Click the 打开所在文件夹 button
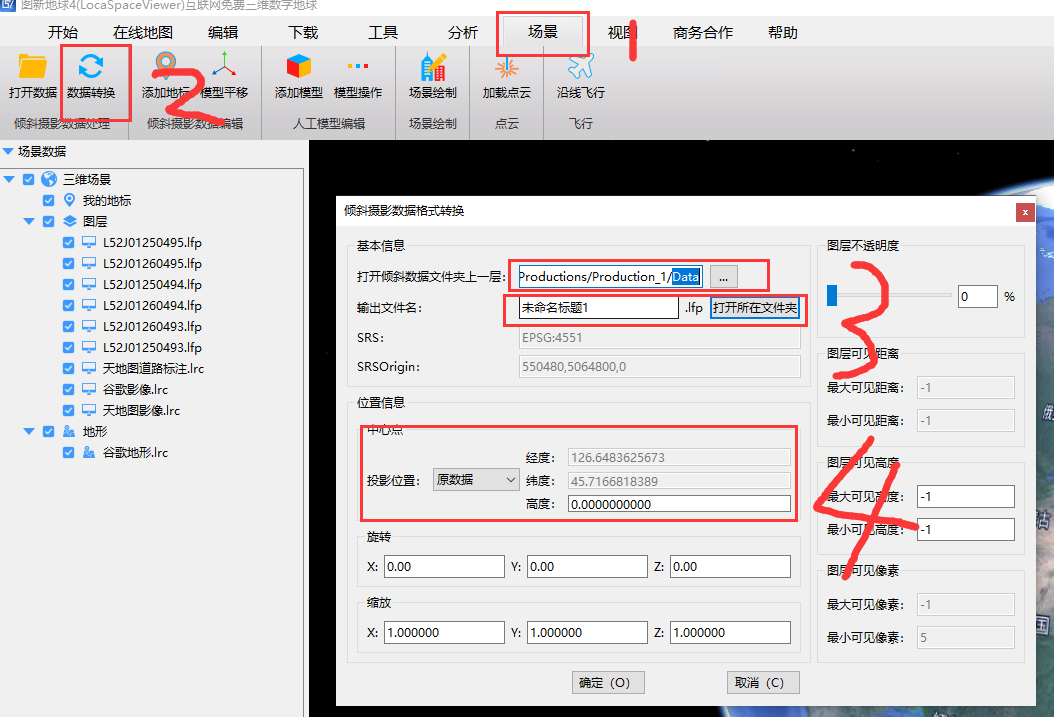Screen dimensions: 1054x717 pos(755,309)
